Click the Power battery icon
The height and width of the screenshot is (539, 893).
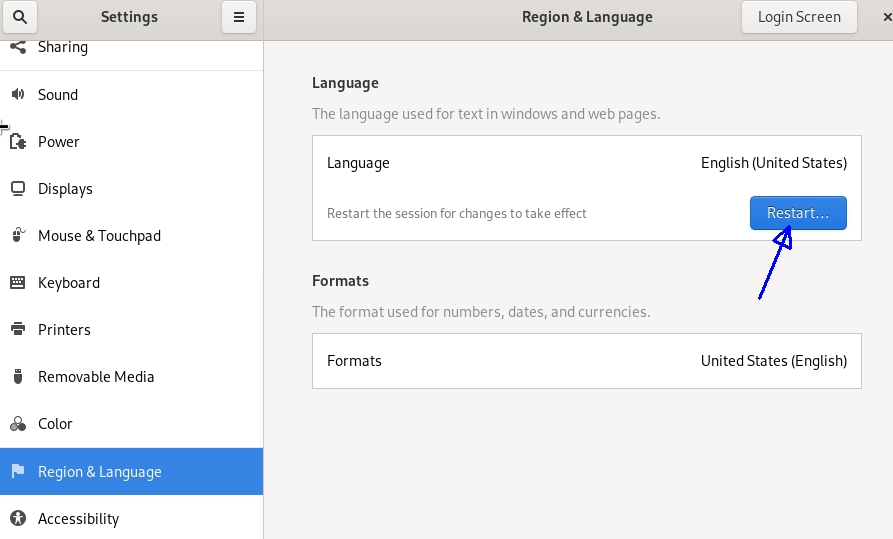click(x=18, y=142)
